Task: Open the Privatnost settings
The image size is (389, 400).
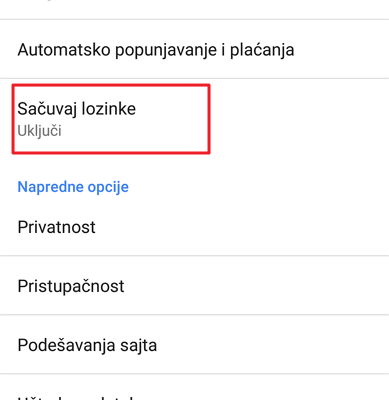Action: pyautogui.click(x=194, y=227)
